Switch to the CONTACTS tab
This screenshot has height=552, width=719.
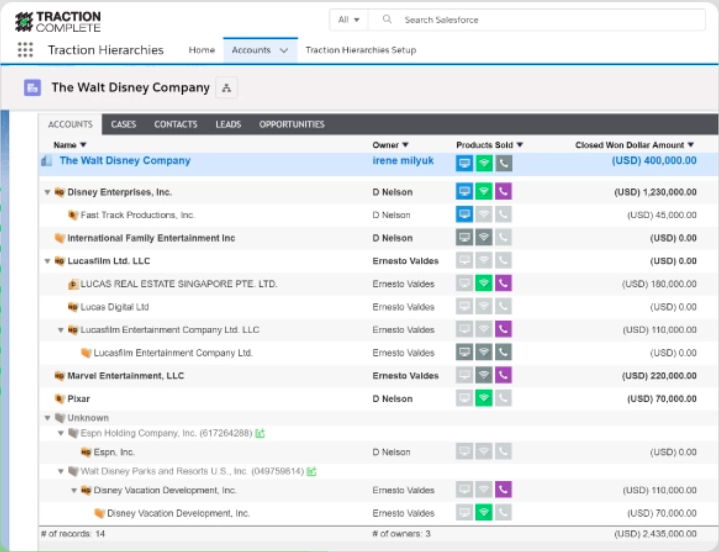click(176, 124)
